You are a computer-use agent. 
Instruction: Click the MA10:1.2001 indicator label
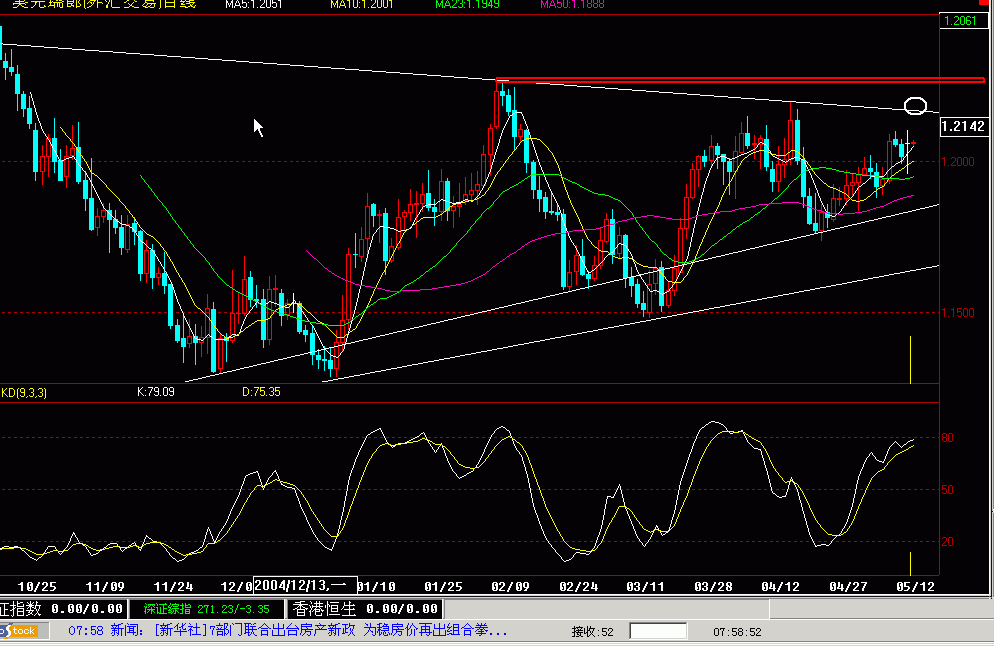[361, 4]
